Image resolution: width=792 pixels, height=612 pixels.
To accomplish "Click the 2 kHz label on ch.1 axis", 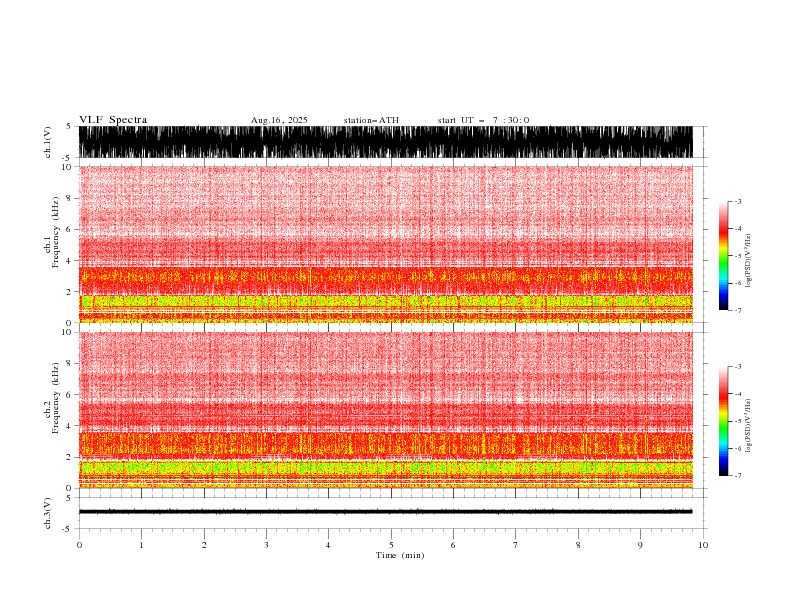I will point(70,292).
